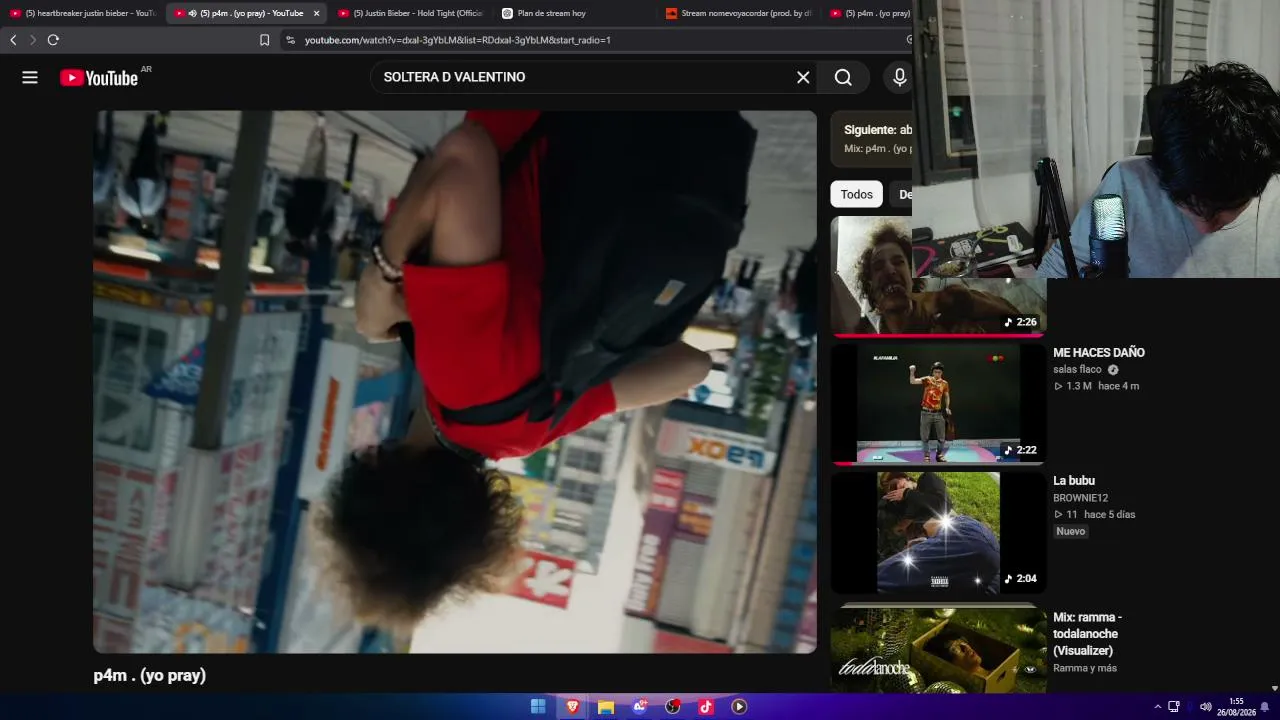This screenshot has height=720, width=1280.
Task: Open TikTok from the taskbar
Action: coord(706,707)
